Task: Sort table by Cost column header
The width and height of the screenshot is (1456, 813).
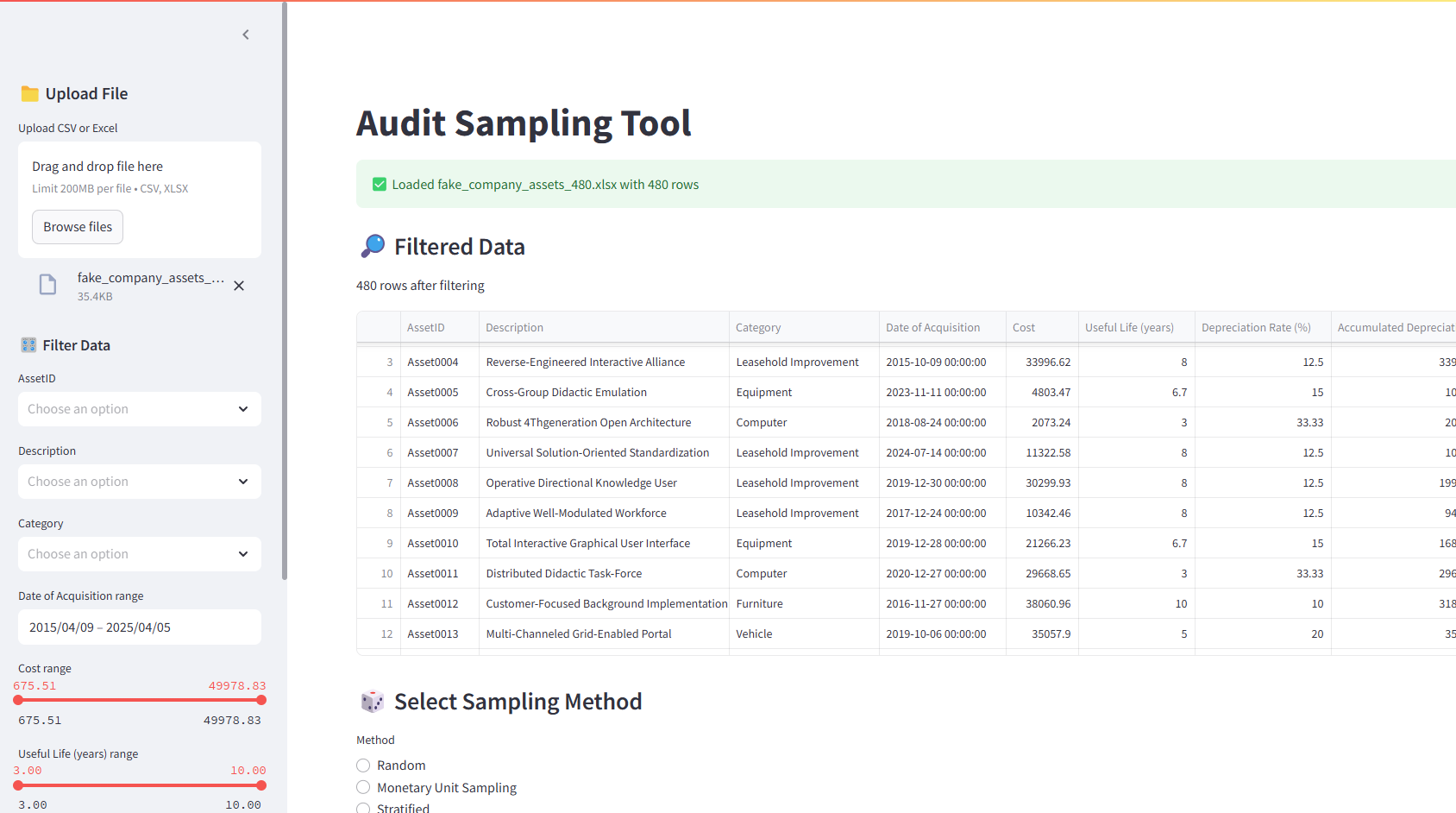Action: [1042, 327]
